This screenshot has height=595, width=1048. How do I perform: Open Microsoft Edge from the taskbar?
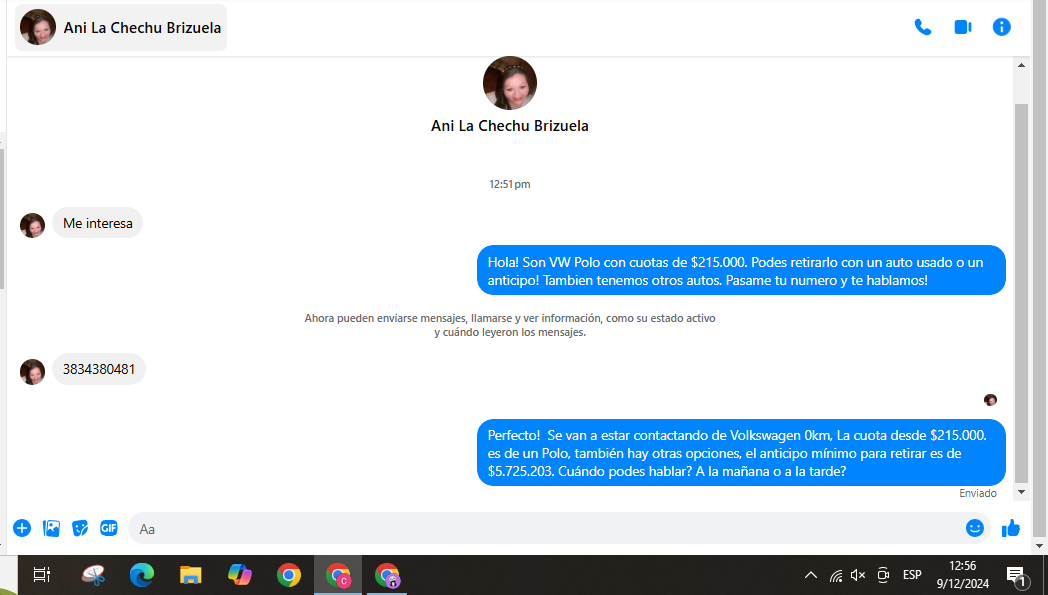(x=142, y=575)
